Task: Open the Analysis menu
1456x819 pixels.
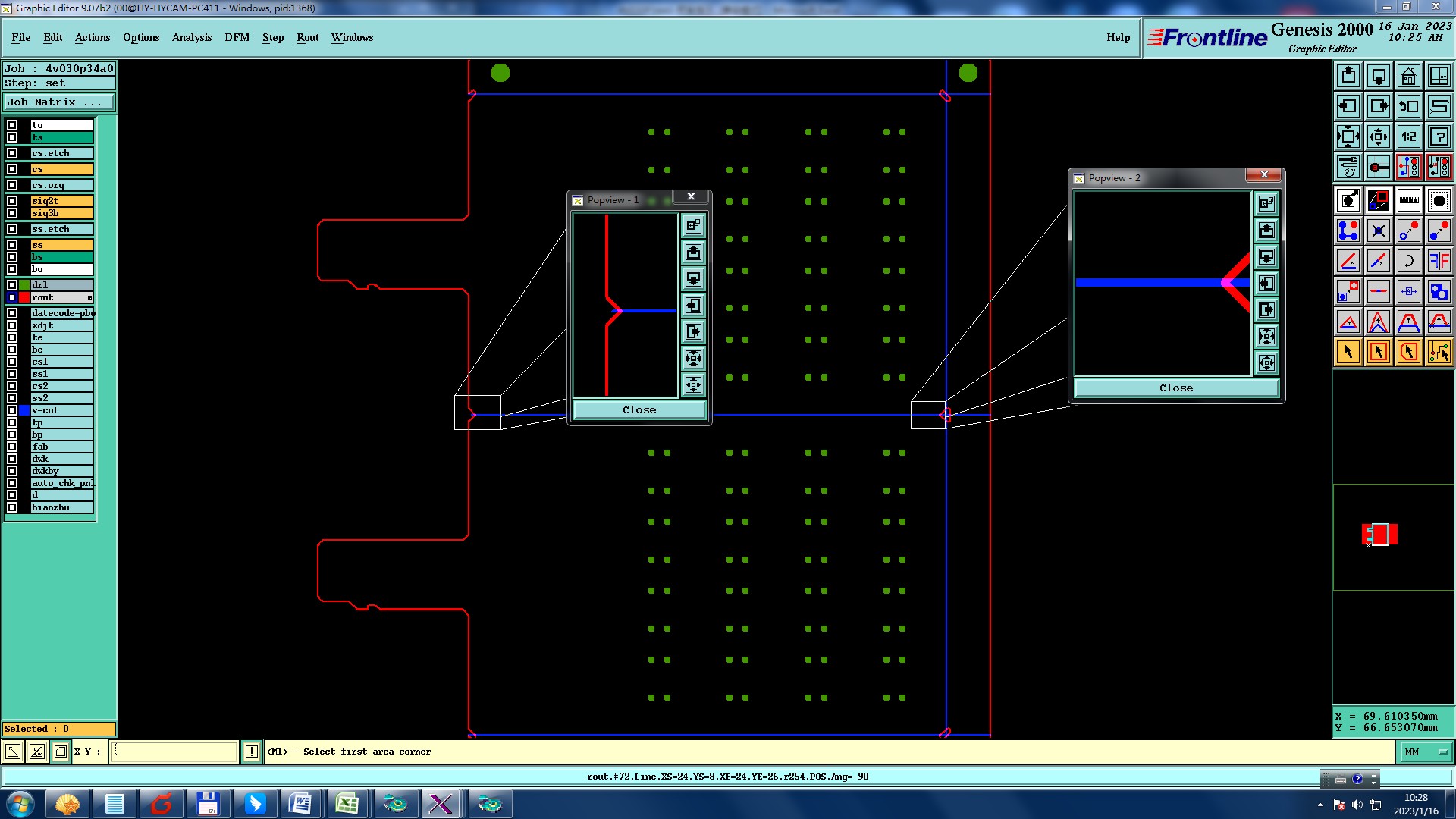Action: (x=192, y=37)
